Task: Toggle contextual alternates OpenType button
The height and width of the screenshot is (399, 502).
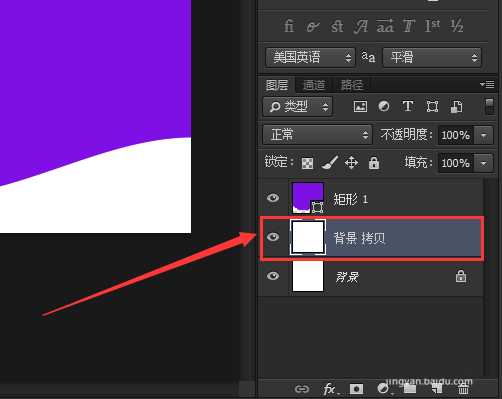Action: [313, 27]
